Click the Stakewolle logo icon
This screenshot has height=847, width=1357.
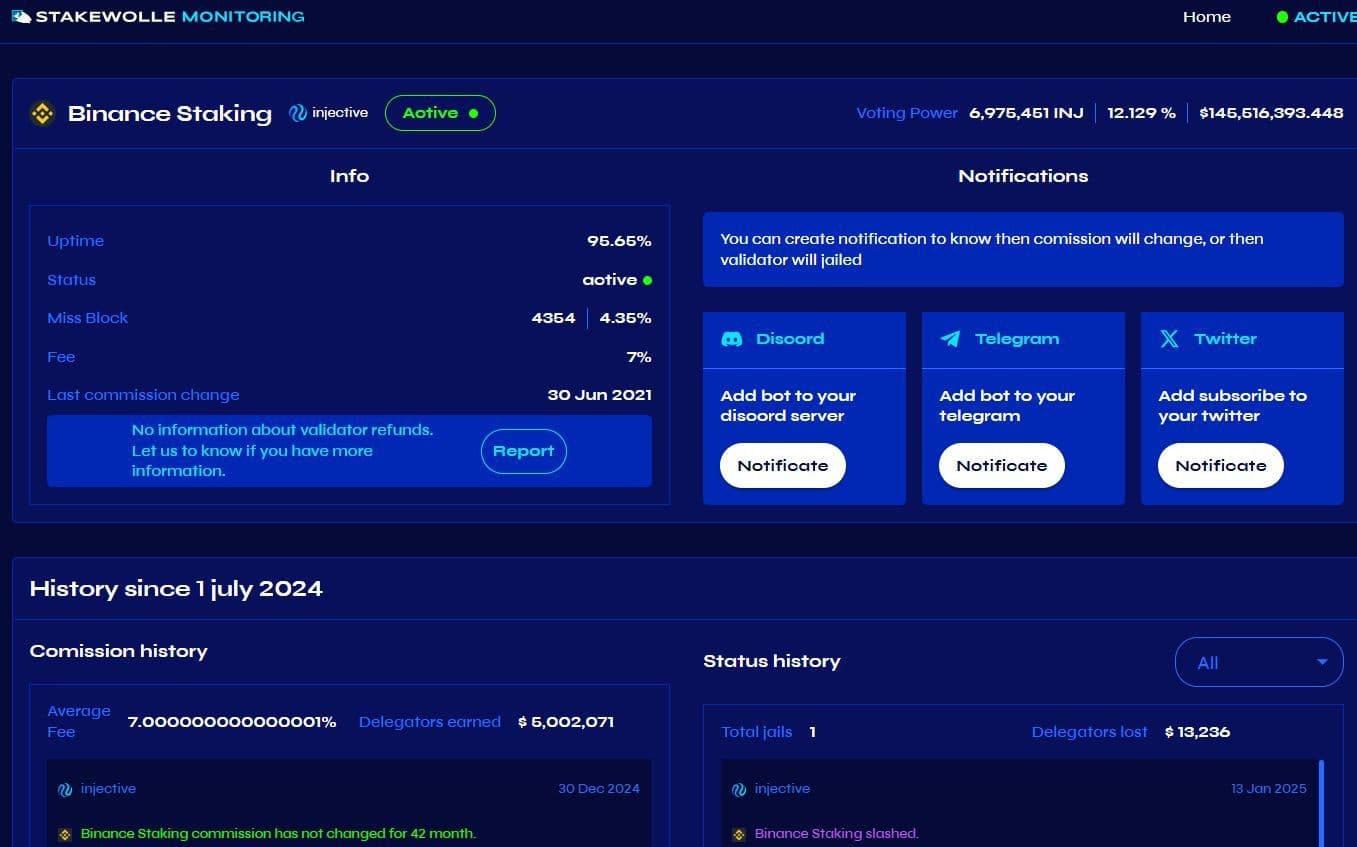pos(21,16)
